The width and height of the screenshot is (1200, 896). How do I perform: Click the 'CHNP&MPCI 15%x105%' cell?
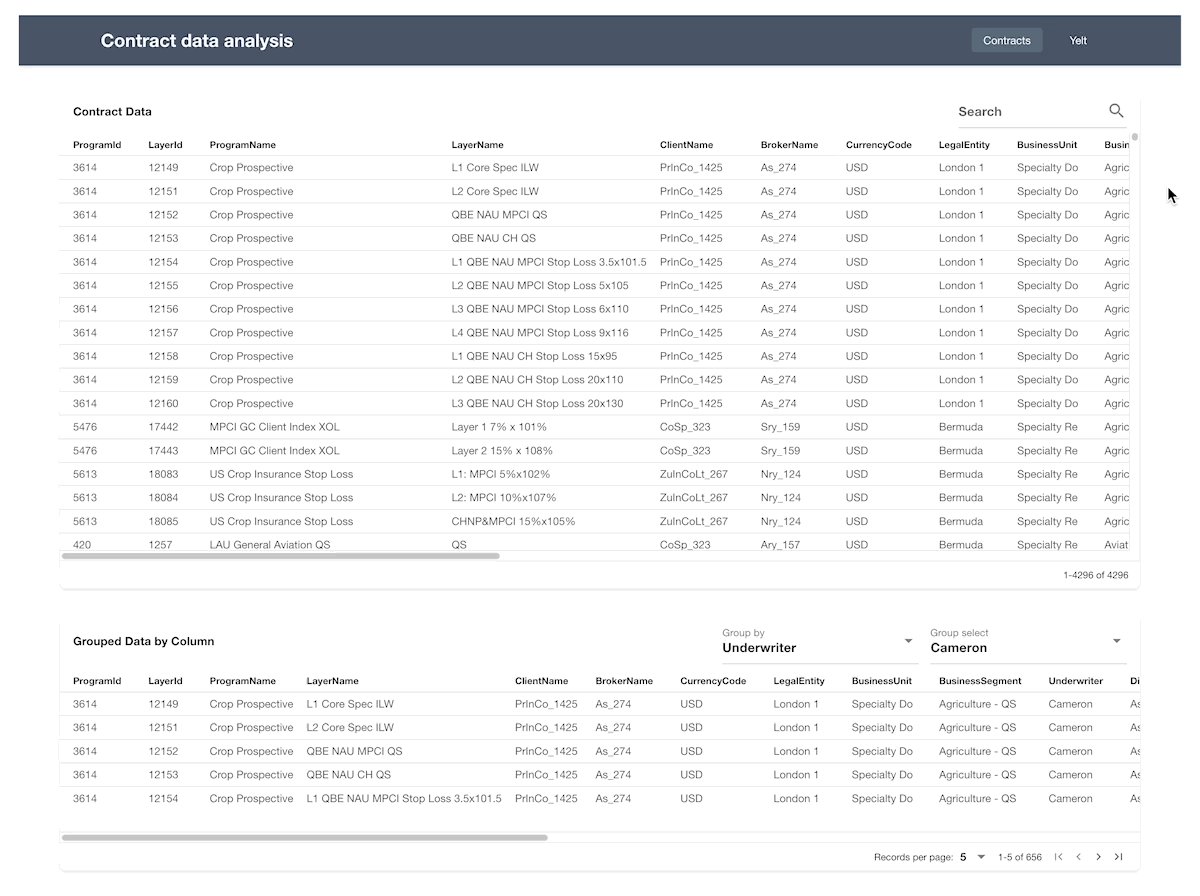[x=513, y=522]
